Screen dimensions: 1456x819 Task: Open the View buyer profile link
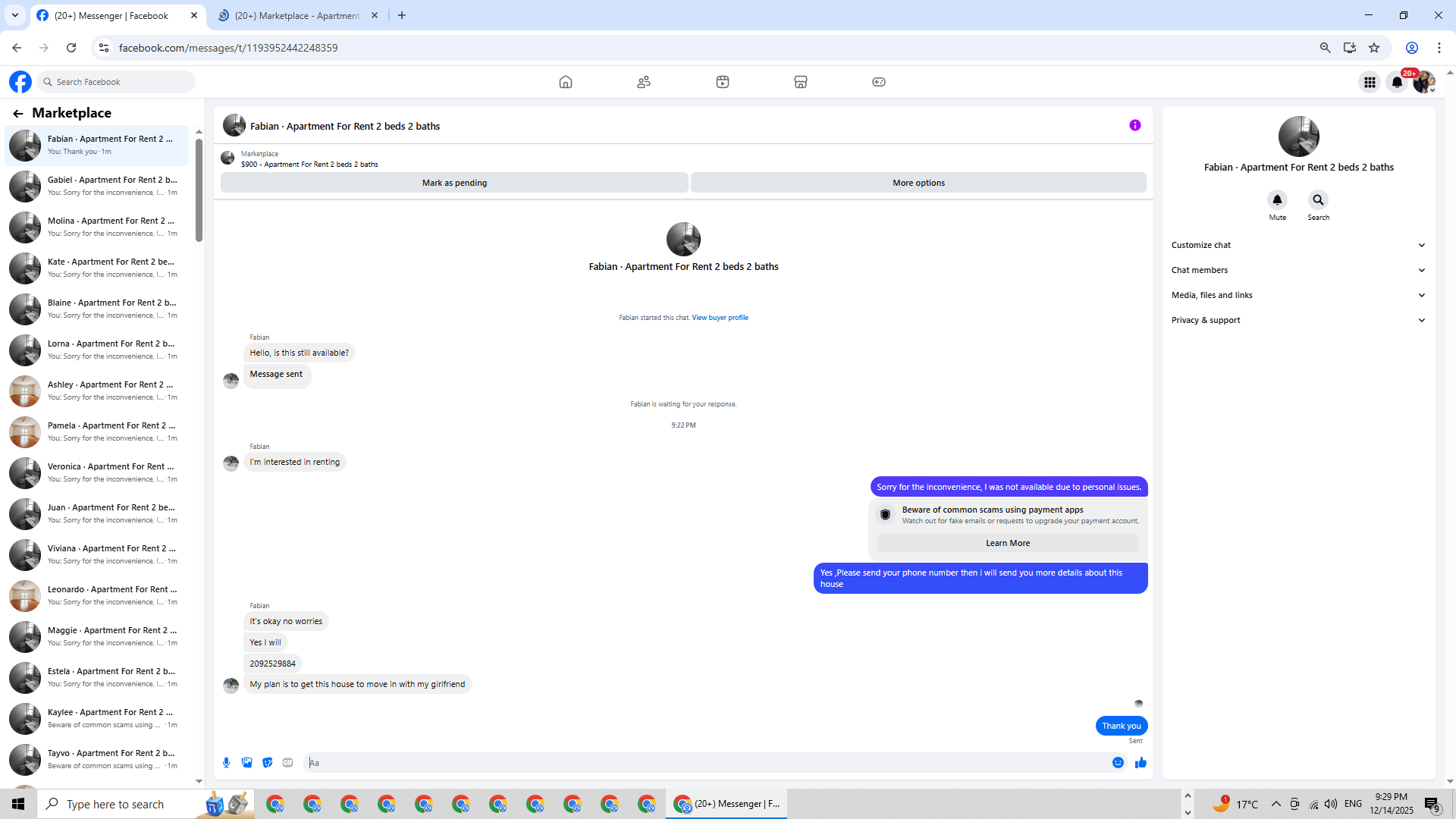[720, 318]
